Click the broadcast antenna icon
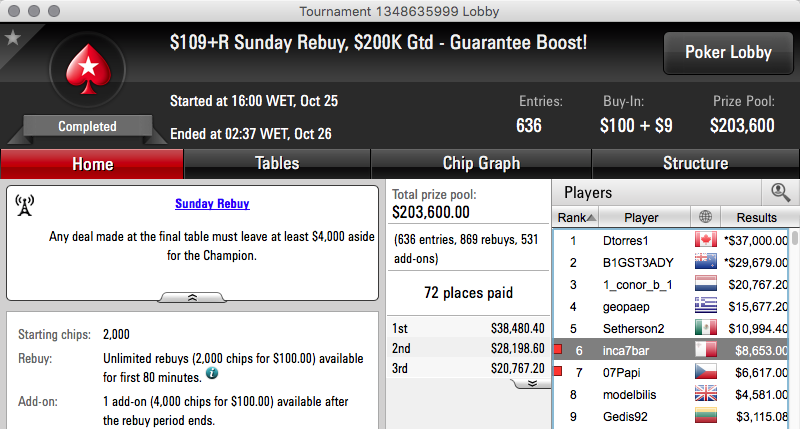 click(24, 205)
